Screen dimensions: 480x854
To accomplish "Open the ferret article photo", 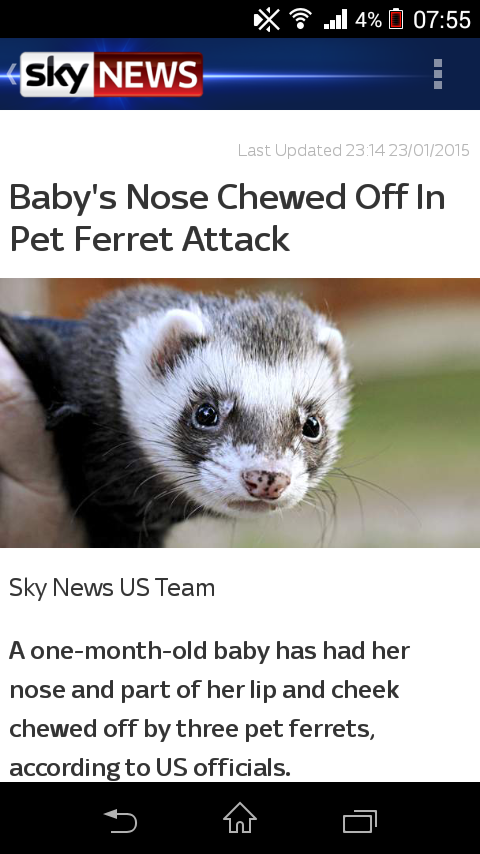I will pos(240,413).
